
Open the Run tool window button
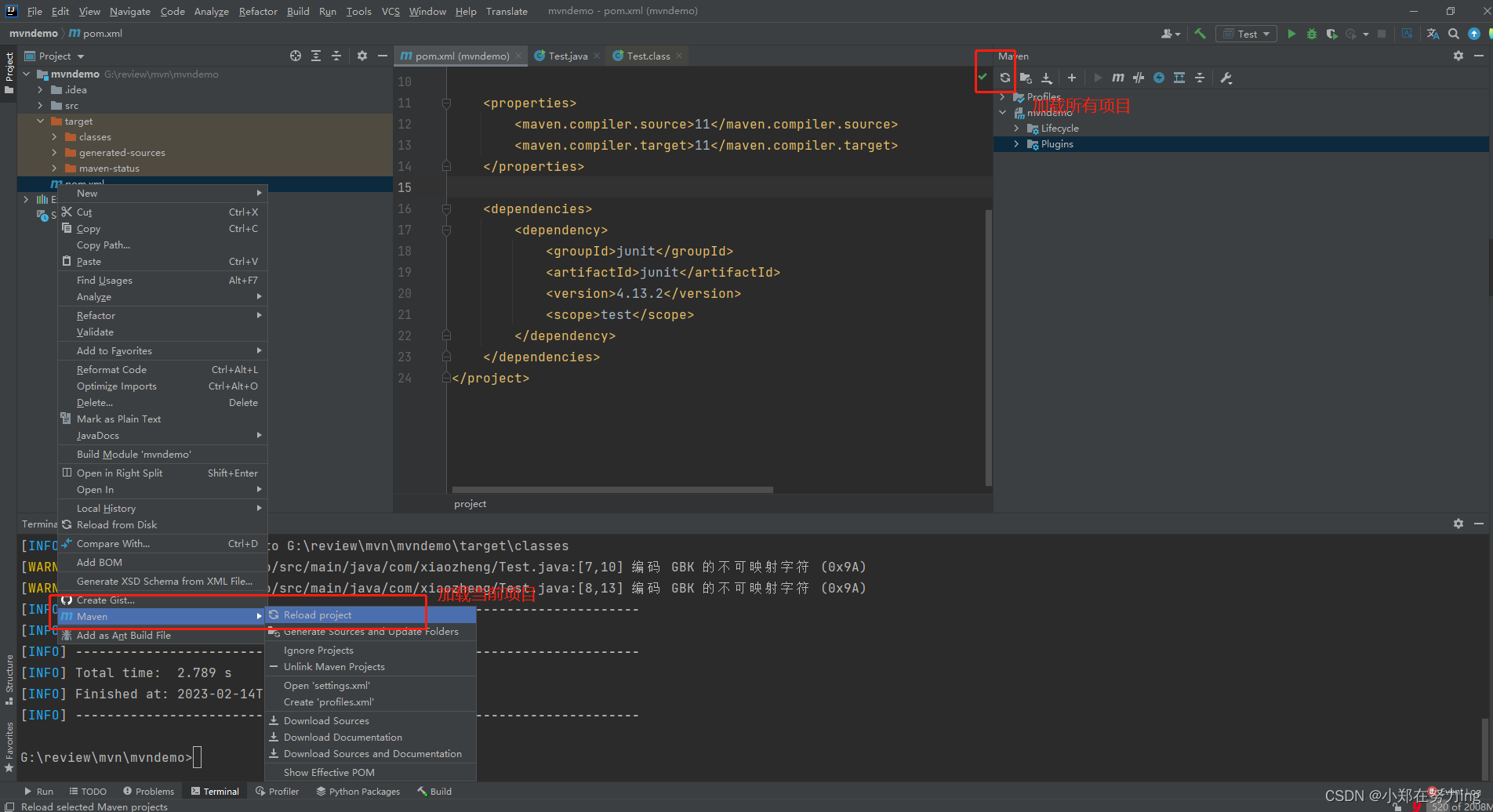[x=38, y=792]
